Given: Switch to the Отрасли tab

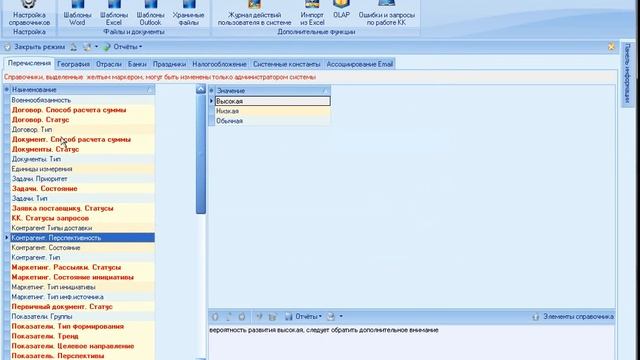Looking at the screenshot, I should 109,64.
